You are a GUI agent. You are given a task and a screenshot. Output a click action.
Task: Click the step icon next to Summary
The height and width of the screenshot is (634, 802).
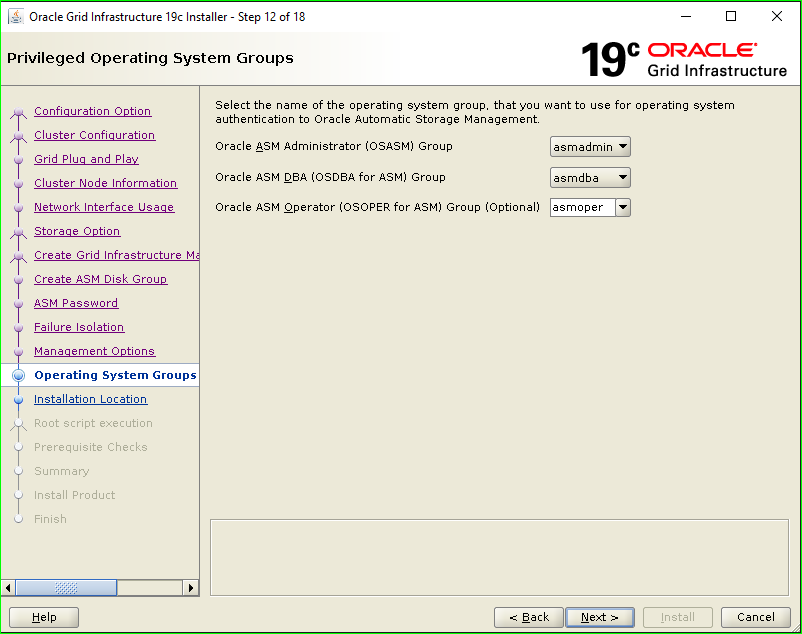17,471
